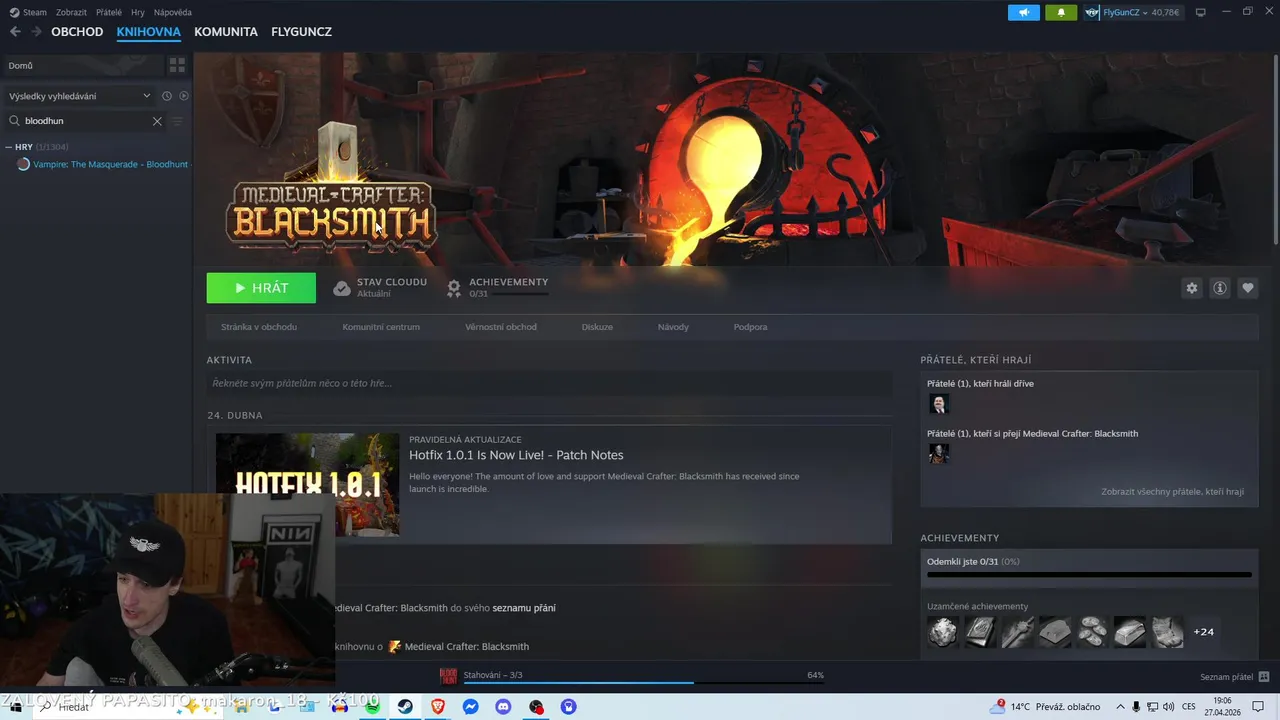Click the activity status input field

[x=549, y=383]
